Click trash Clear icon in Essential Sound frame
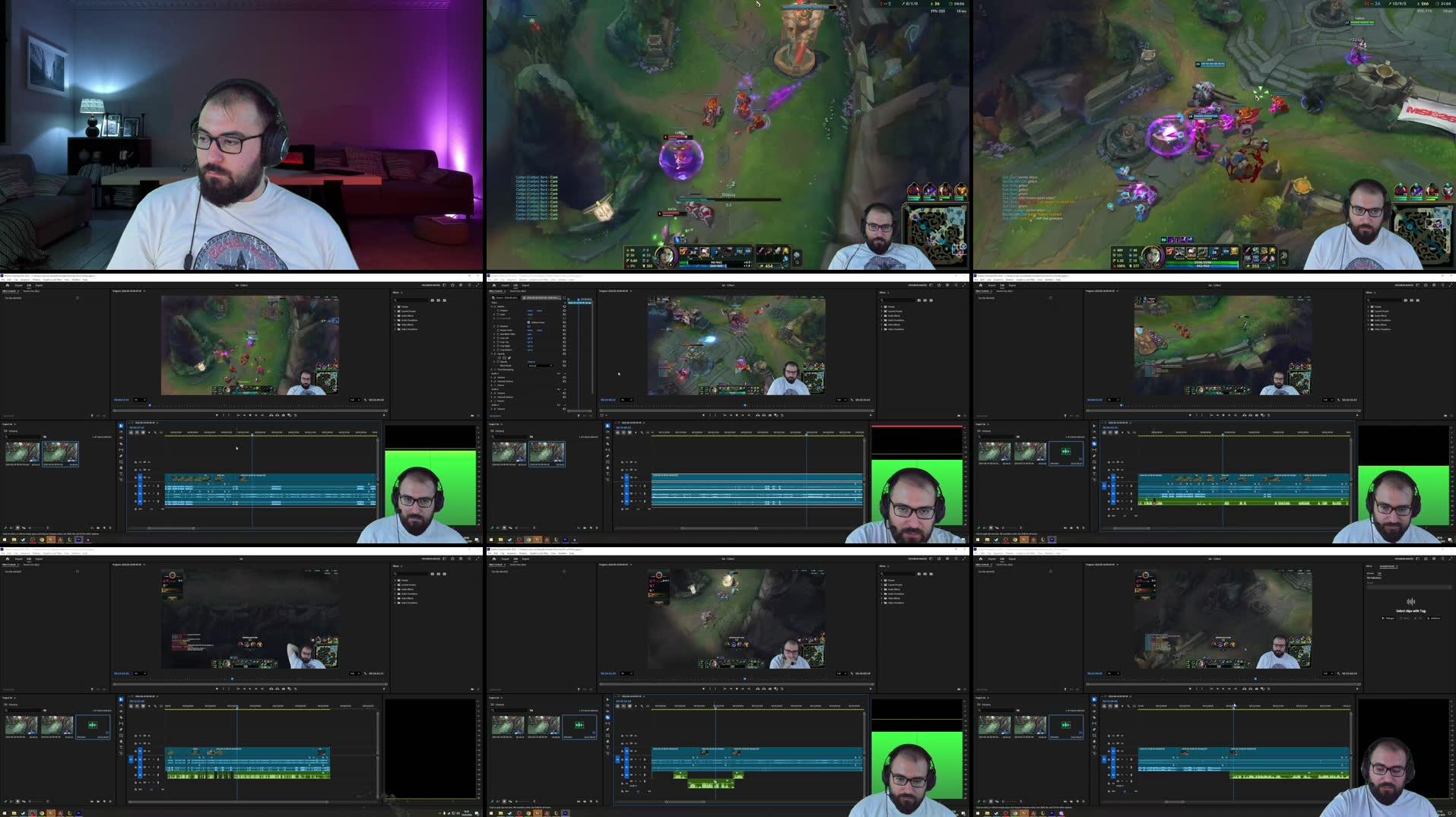This screenshot has width=1456, height=817. tap(1083, 801)
